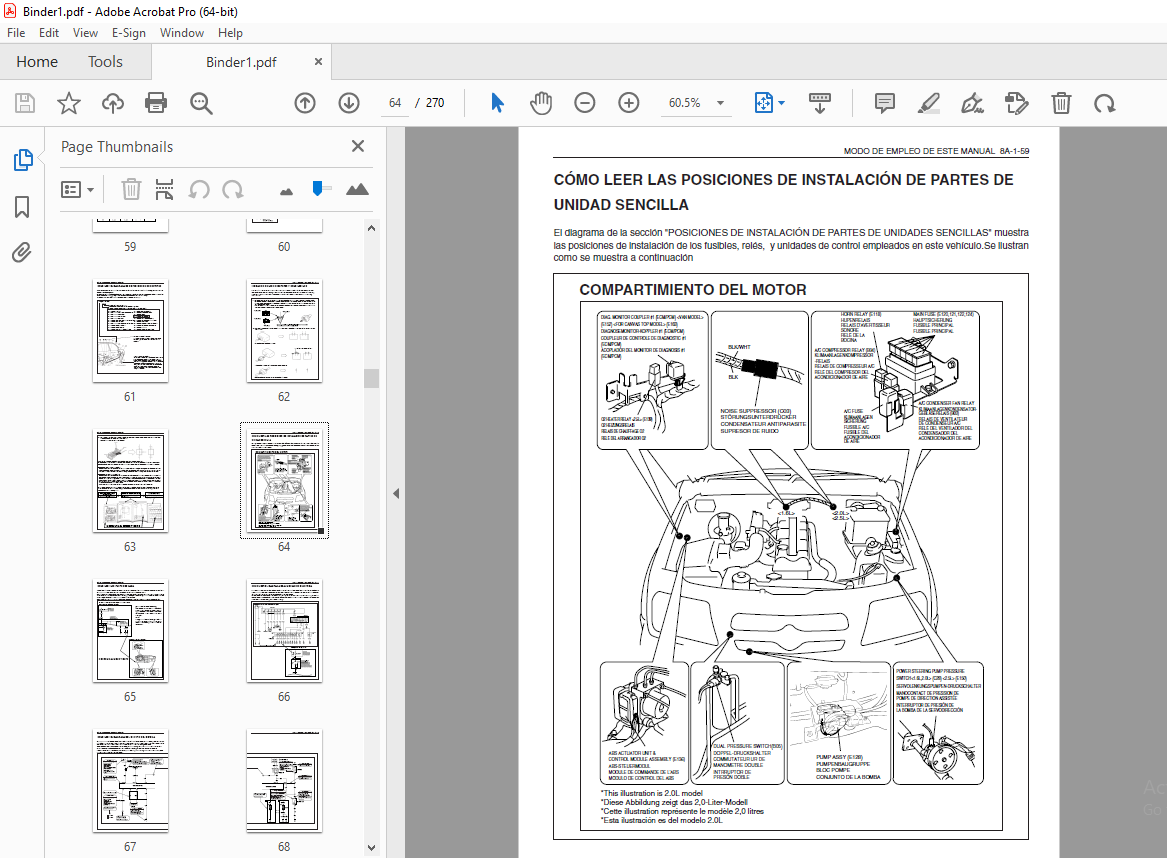Zoom in with the plus button
The width and height of the screenshot is (1167, 858).
click(x=629, y=103)
